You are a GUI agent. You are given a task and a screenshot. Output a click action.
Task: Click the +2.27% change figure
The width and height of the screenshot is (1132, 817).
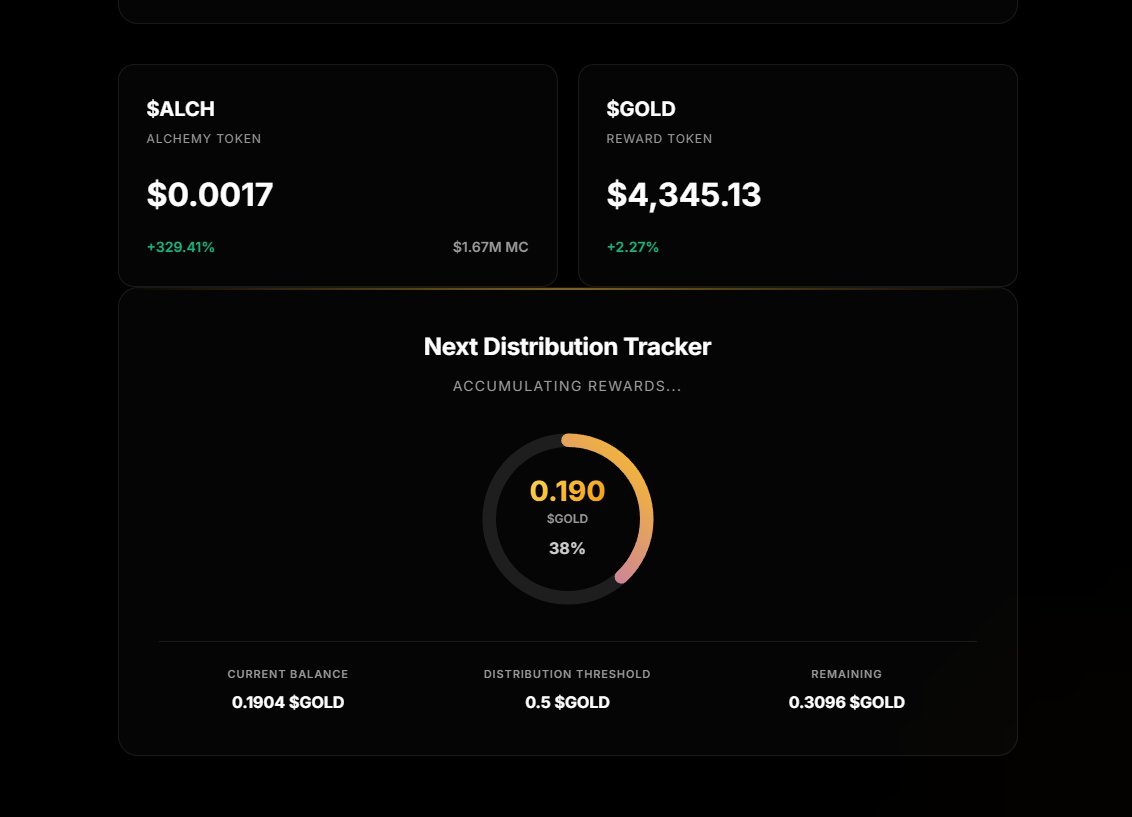tap(632, 247)
